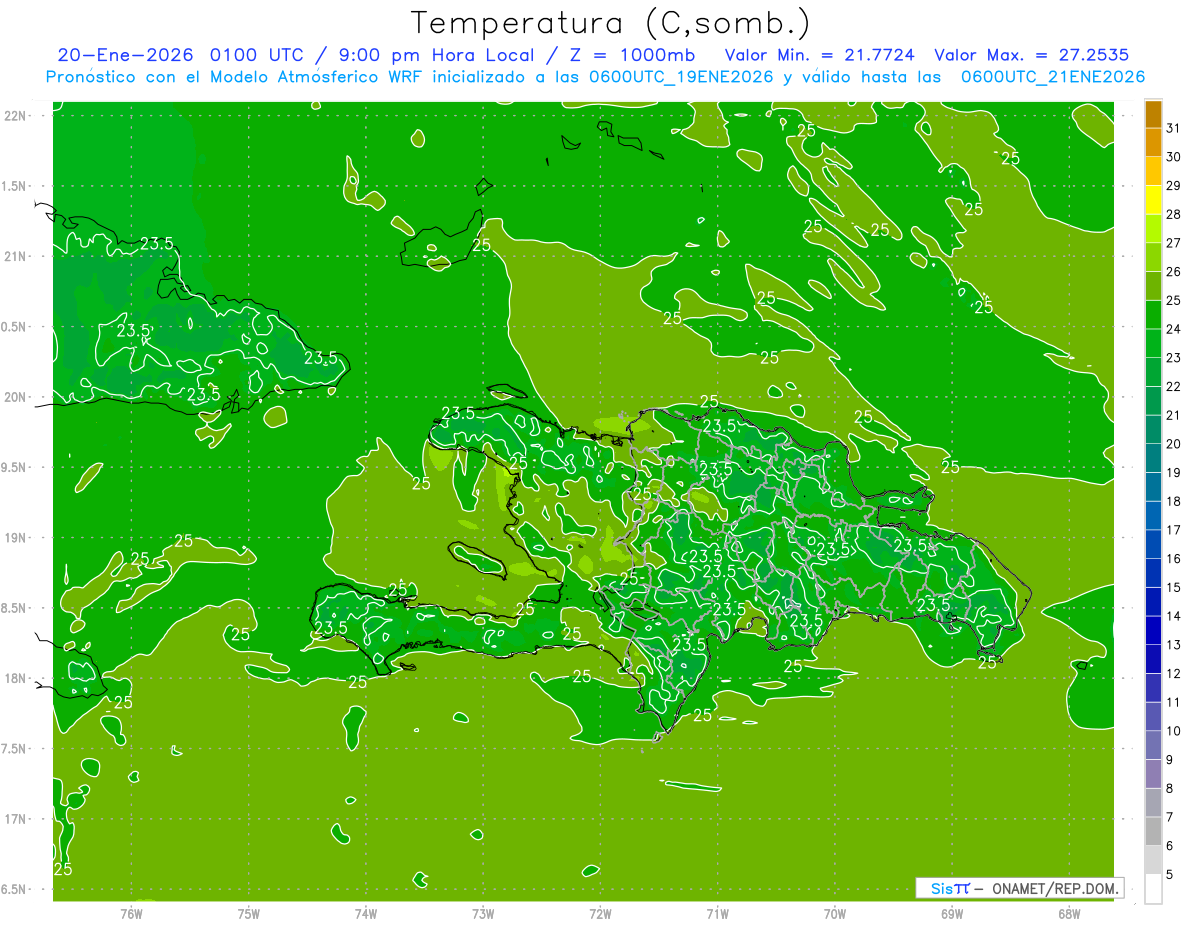Click the yellow legend swatch between 28 and 29

[x=1153, y=200]
